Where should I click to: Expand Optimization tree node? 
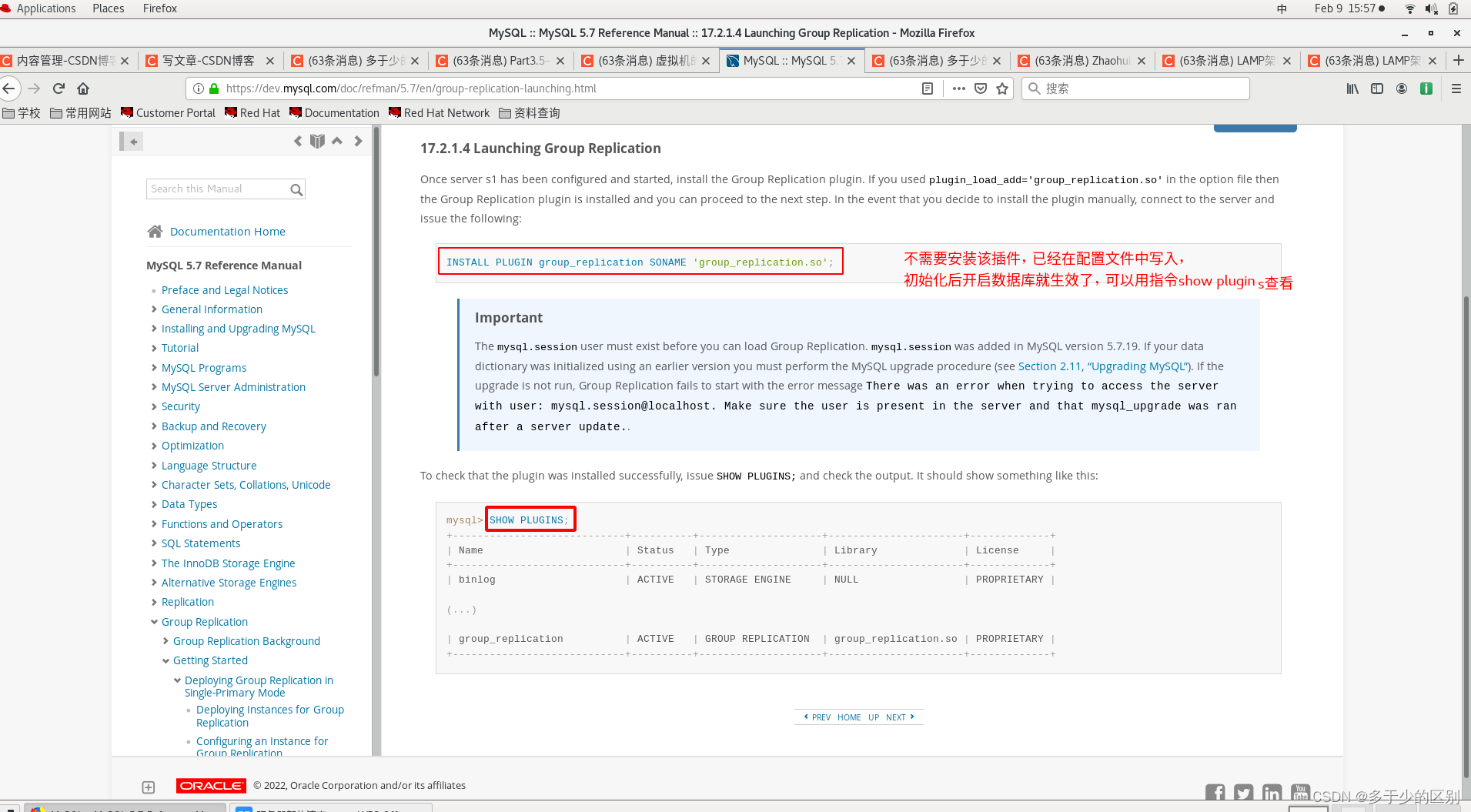point(154,446)
